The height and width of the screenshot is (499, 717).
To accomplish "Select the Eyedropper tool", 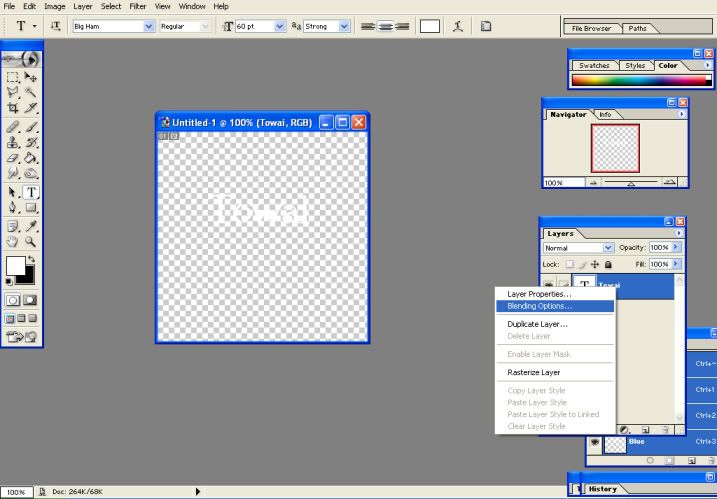I will click(31, 226).
